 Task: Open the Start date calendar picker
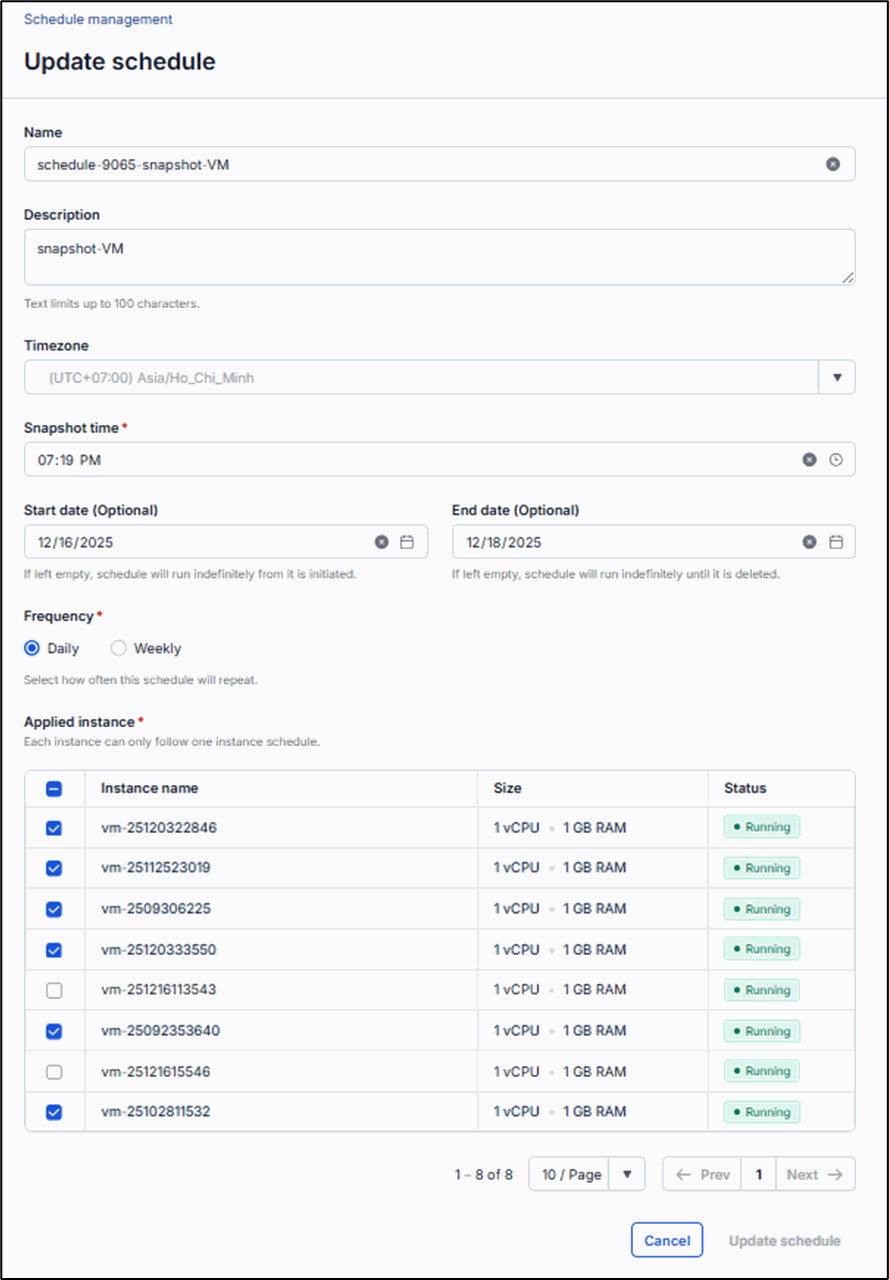(407, 542)
